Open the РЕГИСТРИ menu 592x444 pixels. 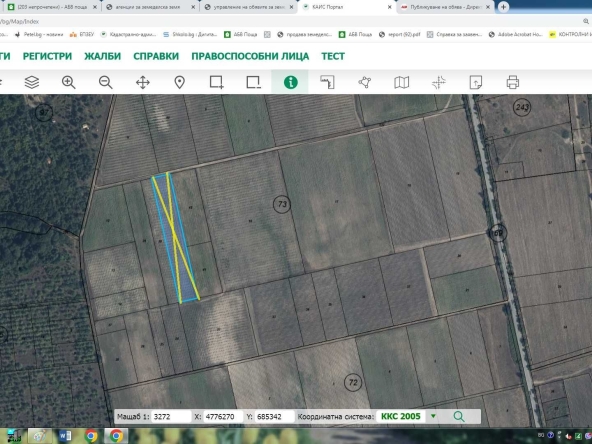47,56
